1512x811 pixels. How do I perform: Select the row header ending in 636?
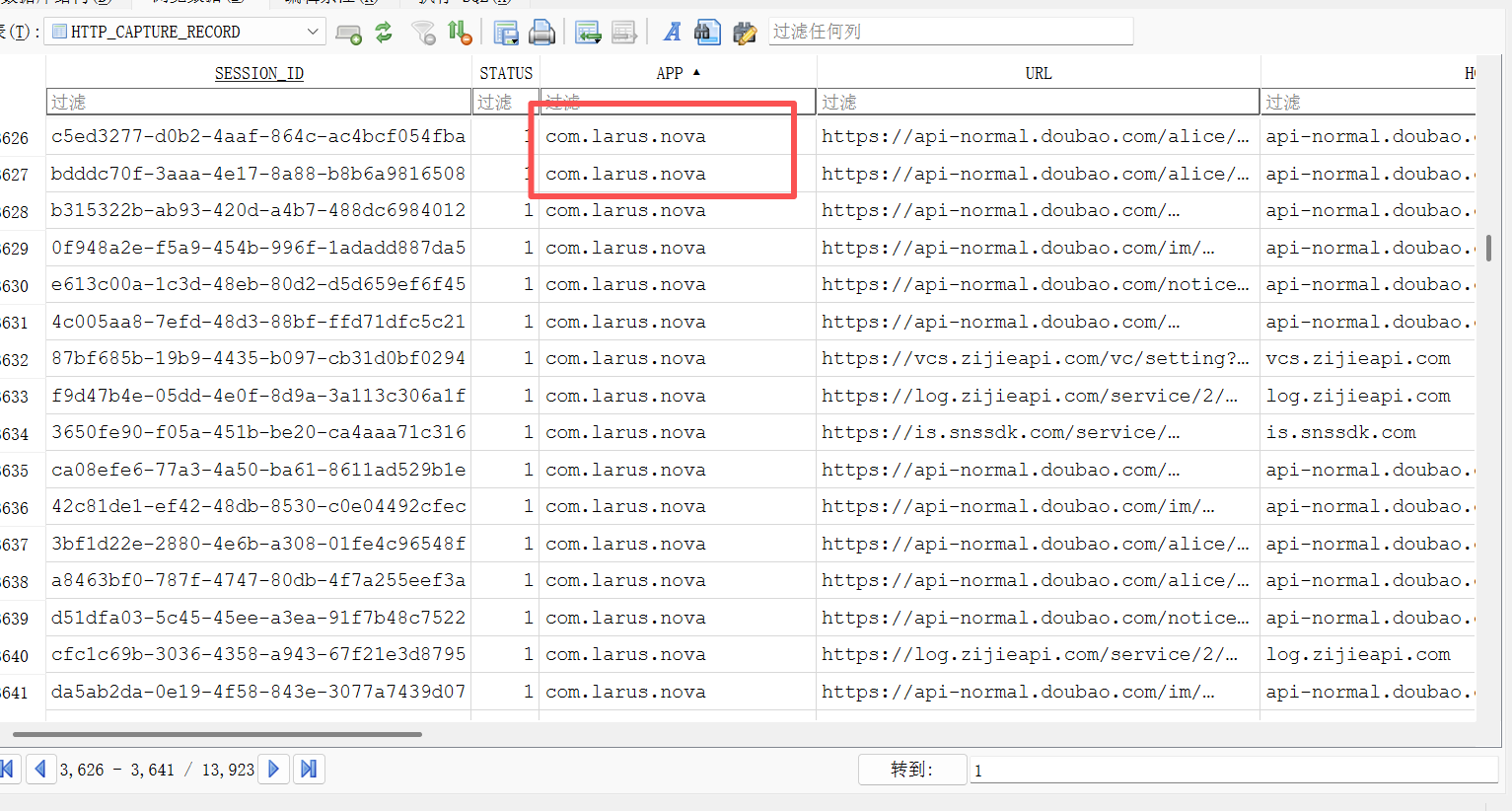click(22, 508)
